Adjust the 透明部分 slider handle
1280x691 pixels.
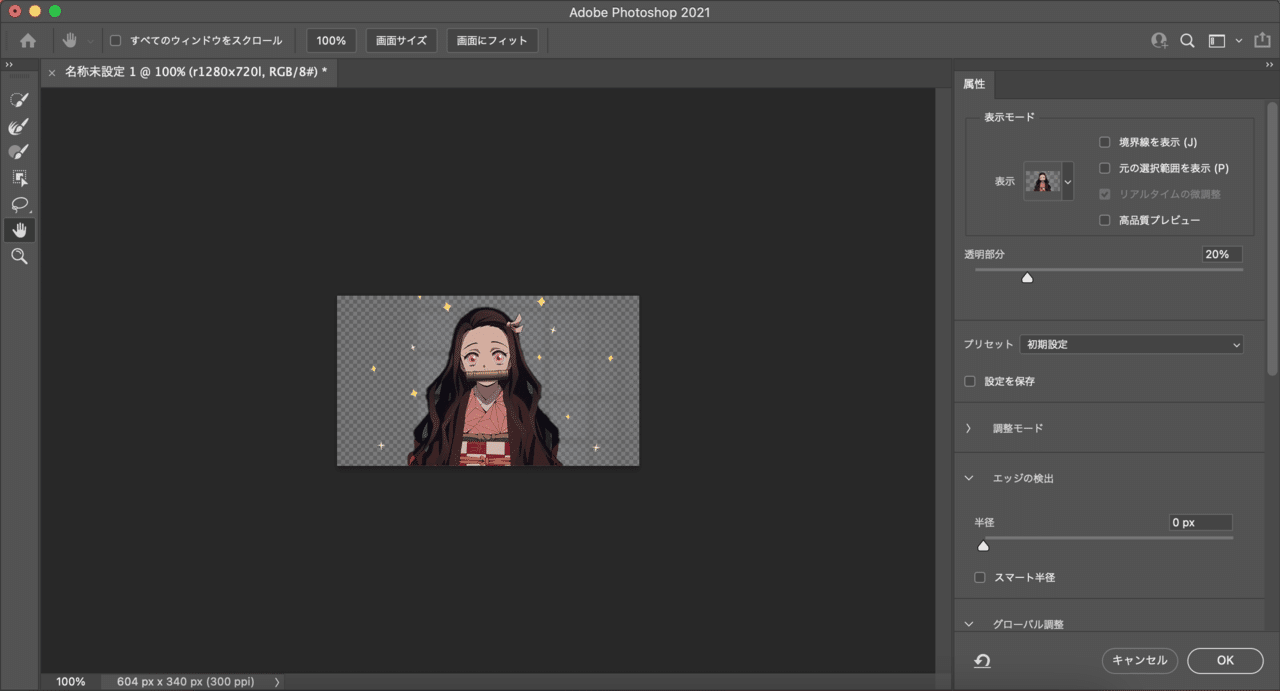[1027, 277]
